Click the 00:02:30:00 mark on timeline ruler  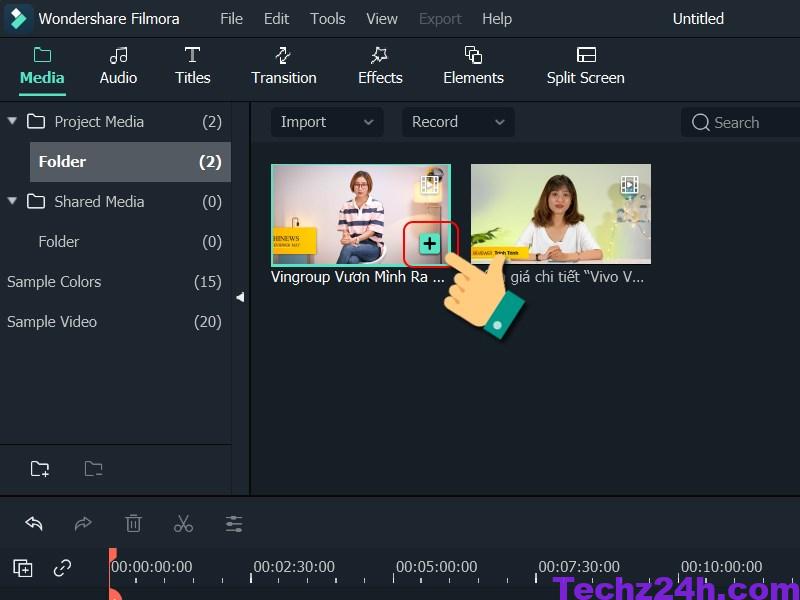(294, 567)
